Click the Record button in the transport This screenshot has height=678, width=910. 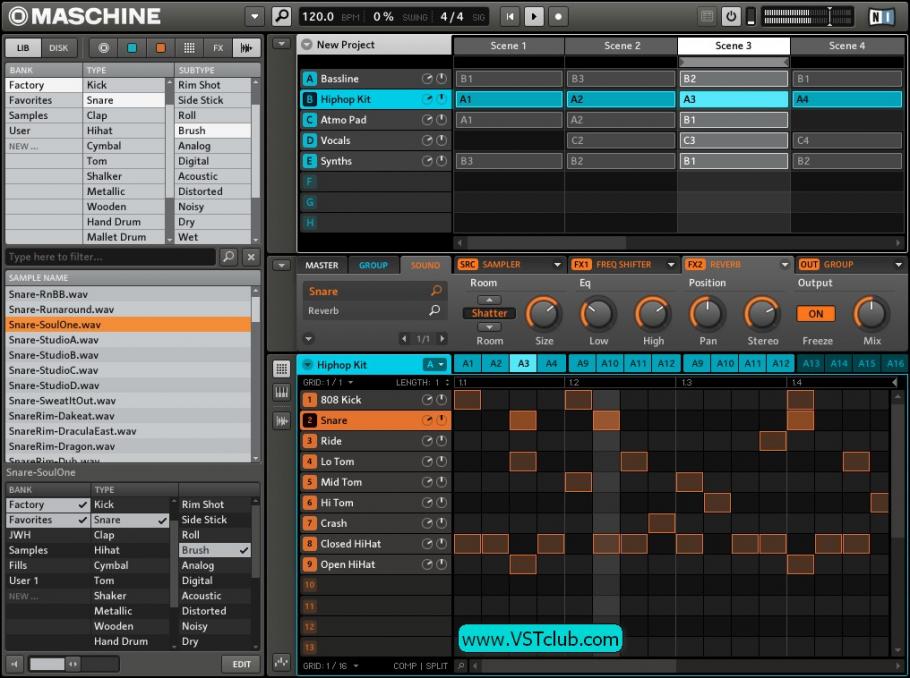(x=558, y=16)
